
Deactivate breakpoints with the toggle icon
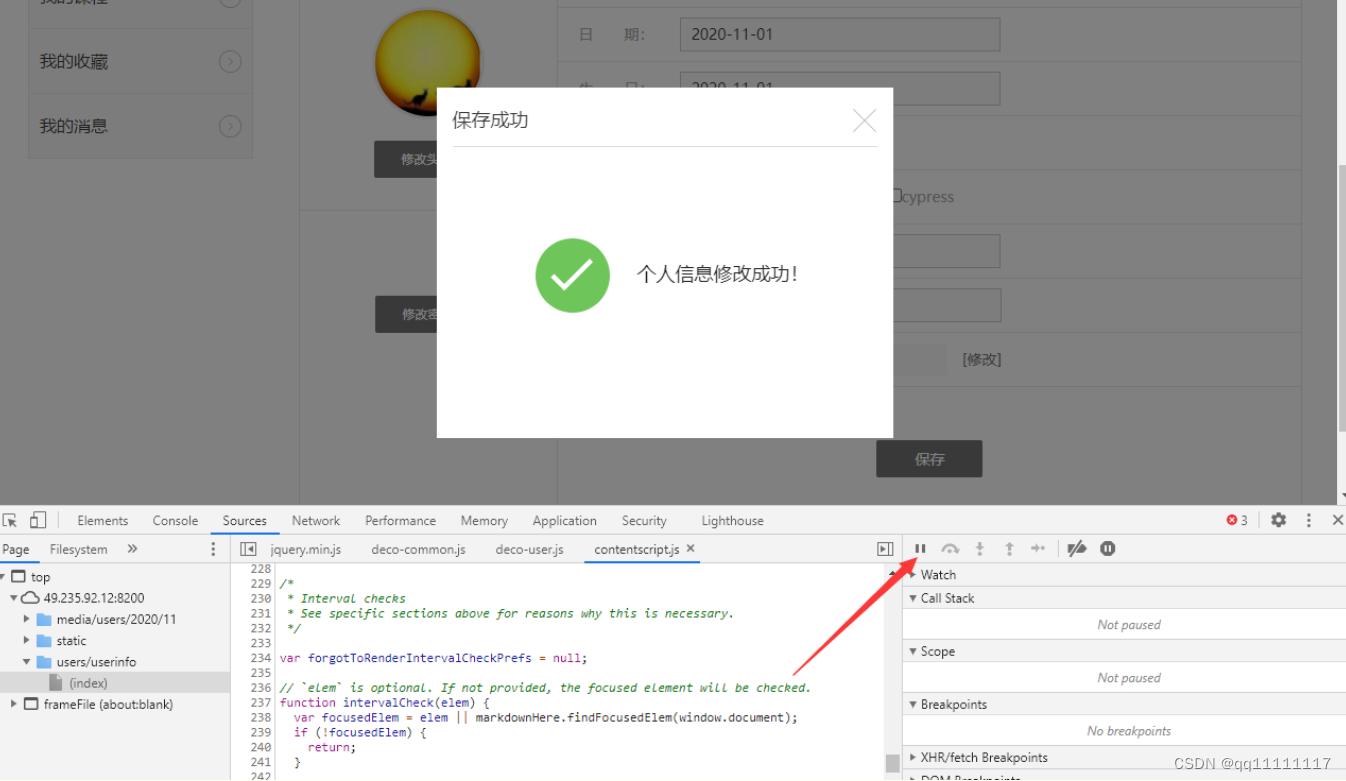click(x=1076, y=548)
